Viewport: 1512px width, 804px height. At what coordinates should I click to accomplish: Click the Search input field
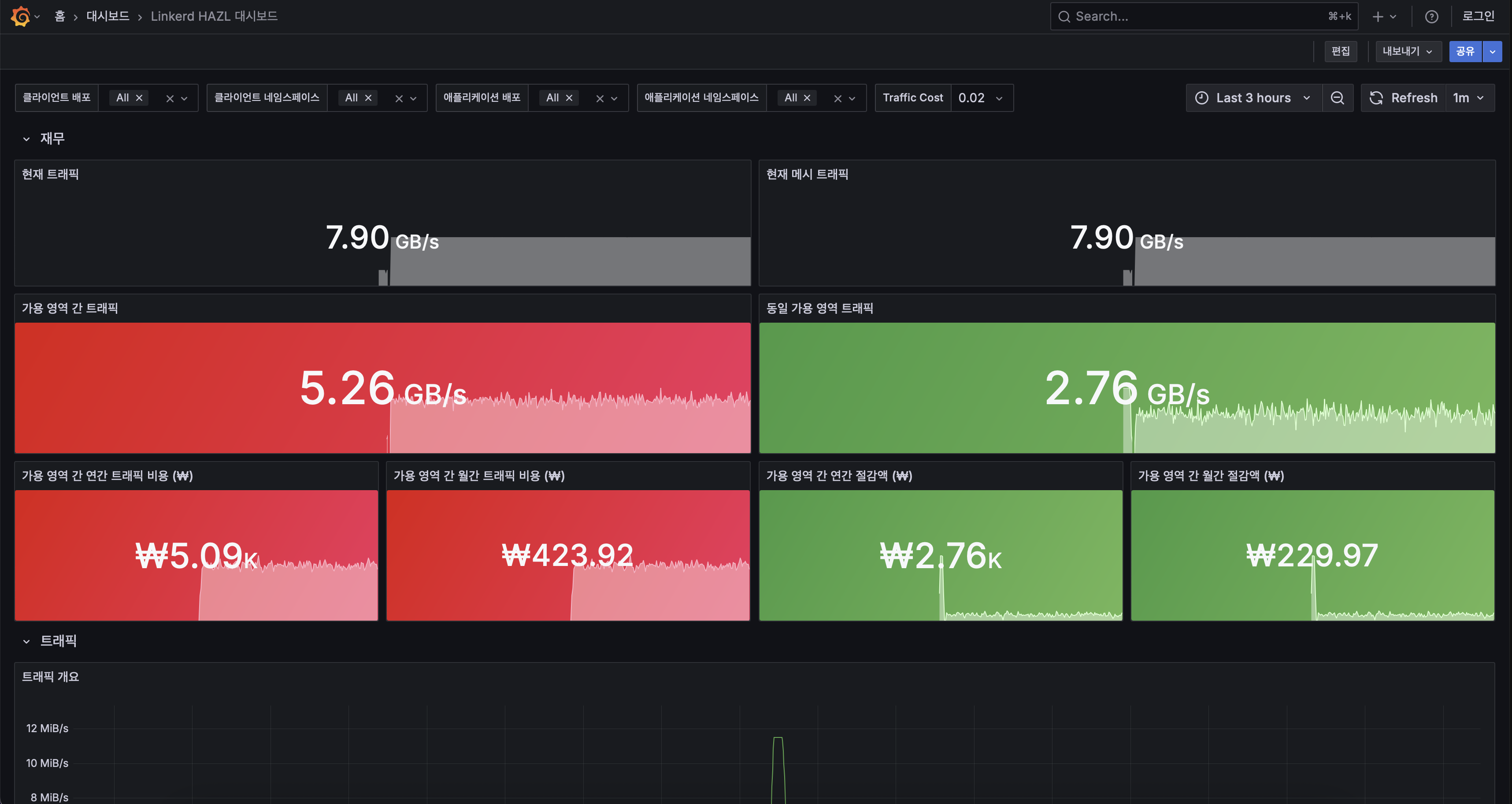1197,16
